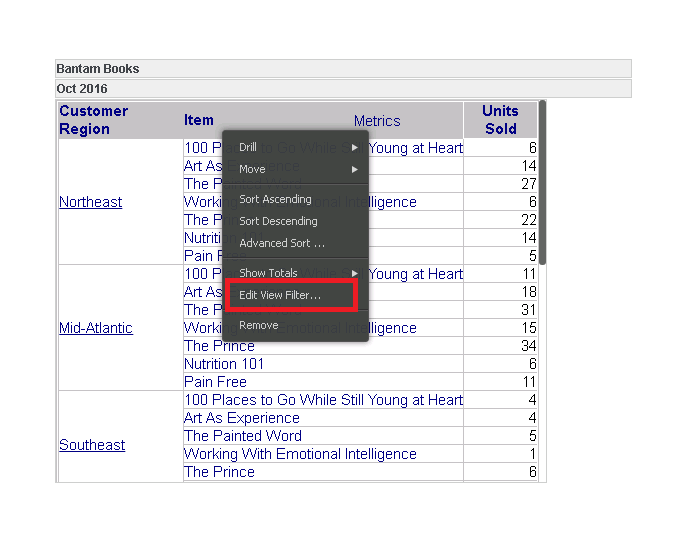Click the Units Sold column header
This screenshot has width=690, height=545.
pos(500,120)
